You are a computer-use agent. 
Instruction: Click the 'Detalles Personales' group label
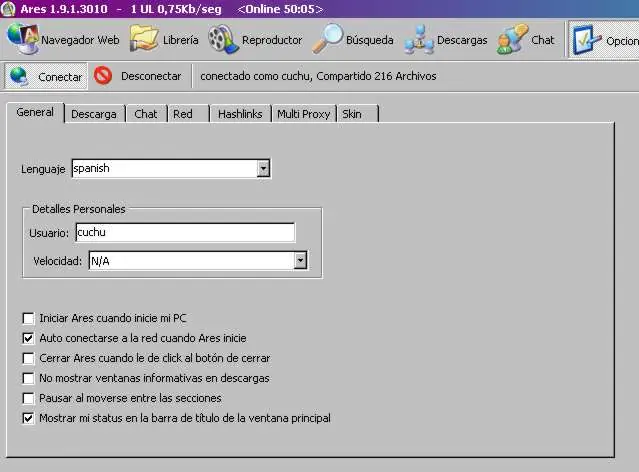(x=79, y=209)
